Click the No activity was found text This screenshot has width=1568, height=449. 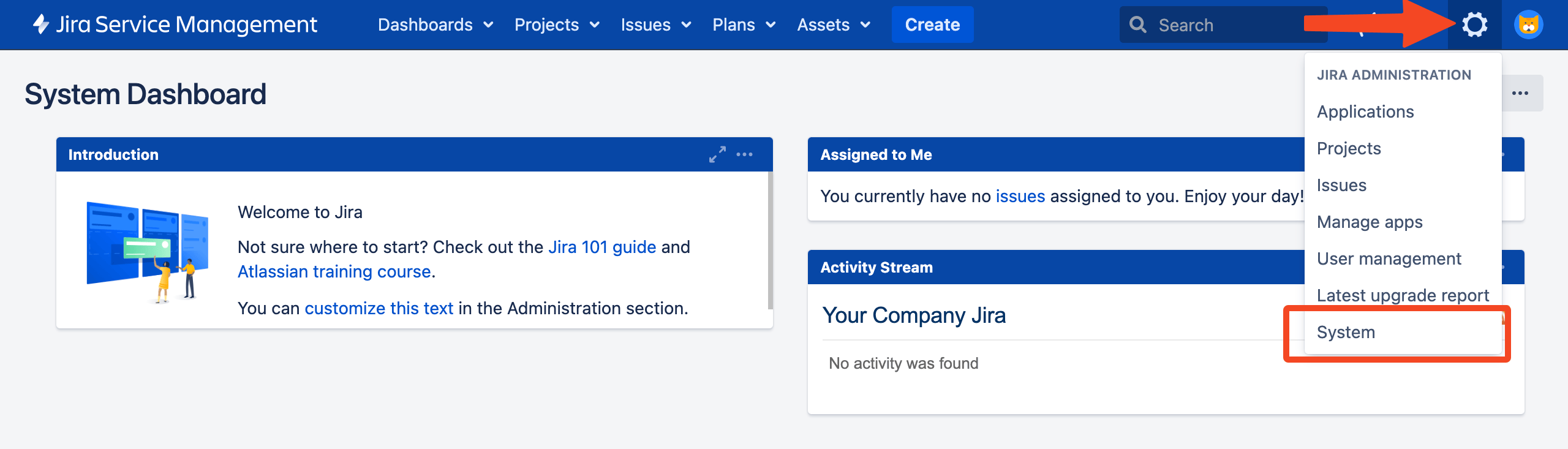click(x=903, y=363)
